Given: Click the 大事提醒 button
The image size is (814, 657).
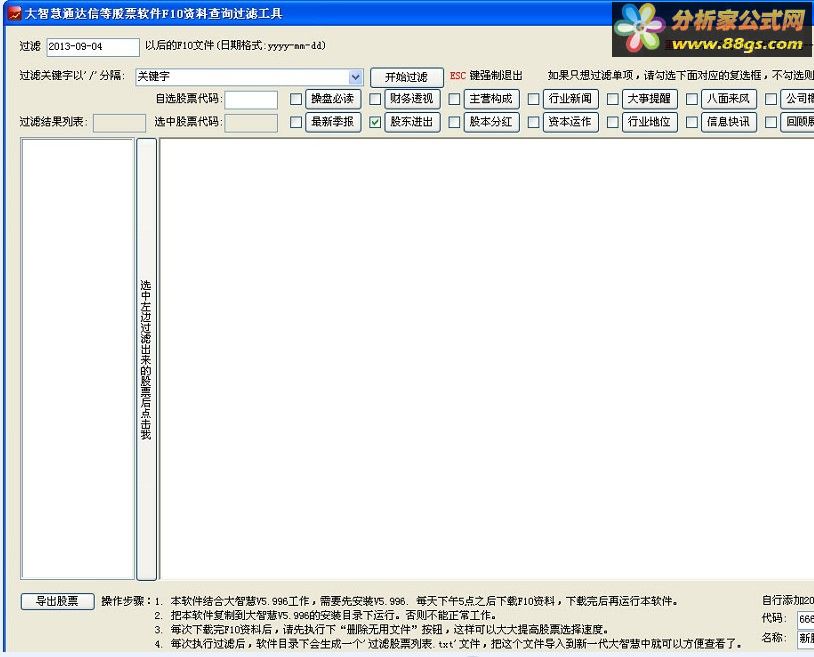Looking at the screenshot, I should click(x=649, y=99).
